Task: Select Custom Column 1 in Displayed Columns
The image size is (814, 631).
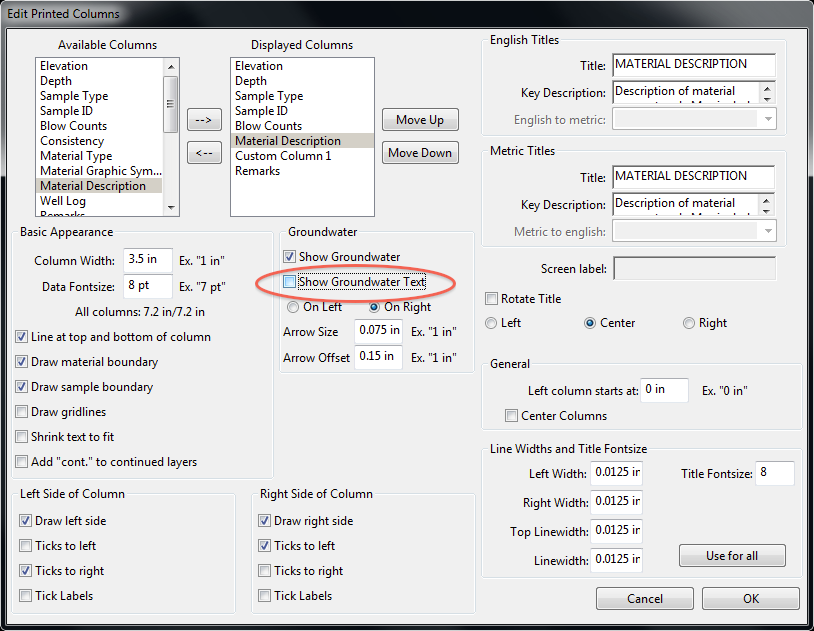Action: pyautogui.click(x=283, y=156)
